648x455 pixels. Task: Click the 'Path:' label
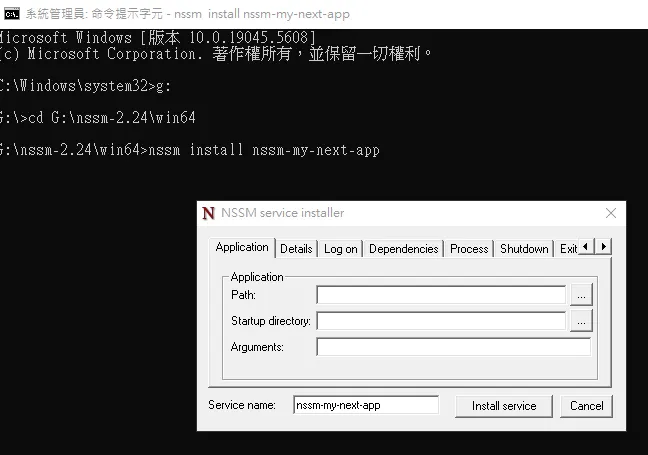point(243,295)
